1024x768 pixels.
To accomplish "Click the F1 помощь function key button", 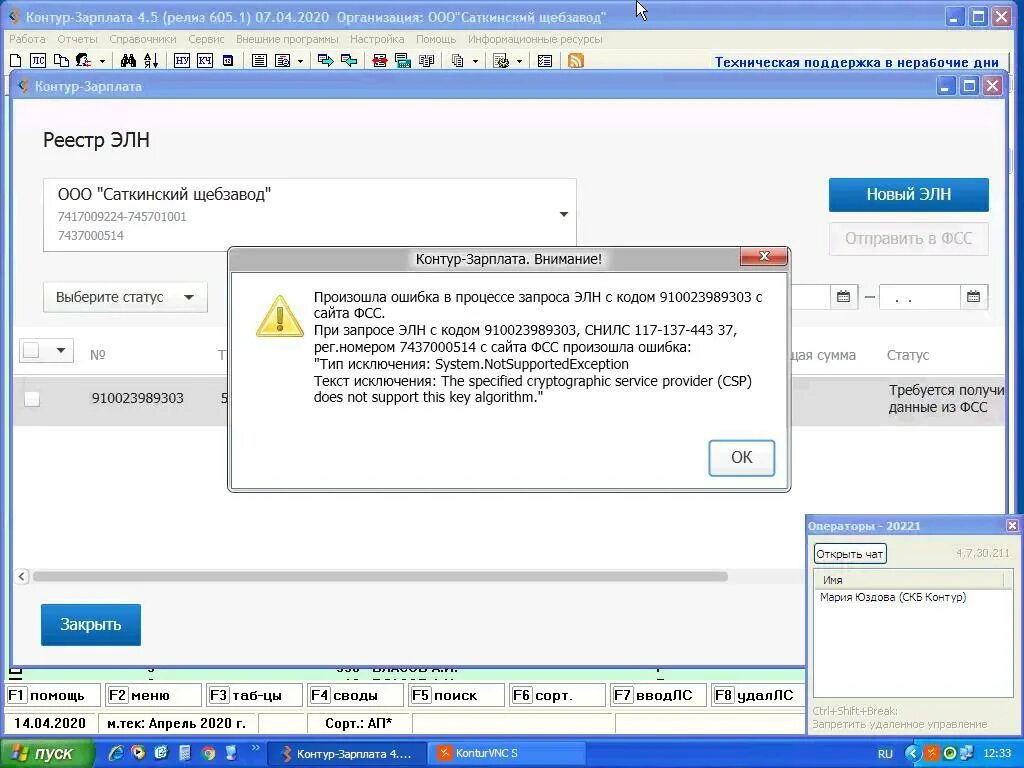I will 53,696.
